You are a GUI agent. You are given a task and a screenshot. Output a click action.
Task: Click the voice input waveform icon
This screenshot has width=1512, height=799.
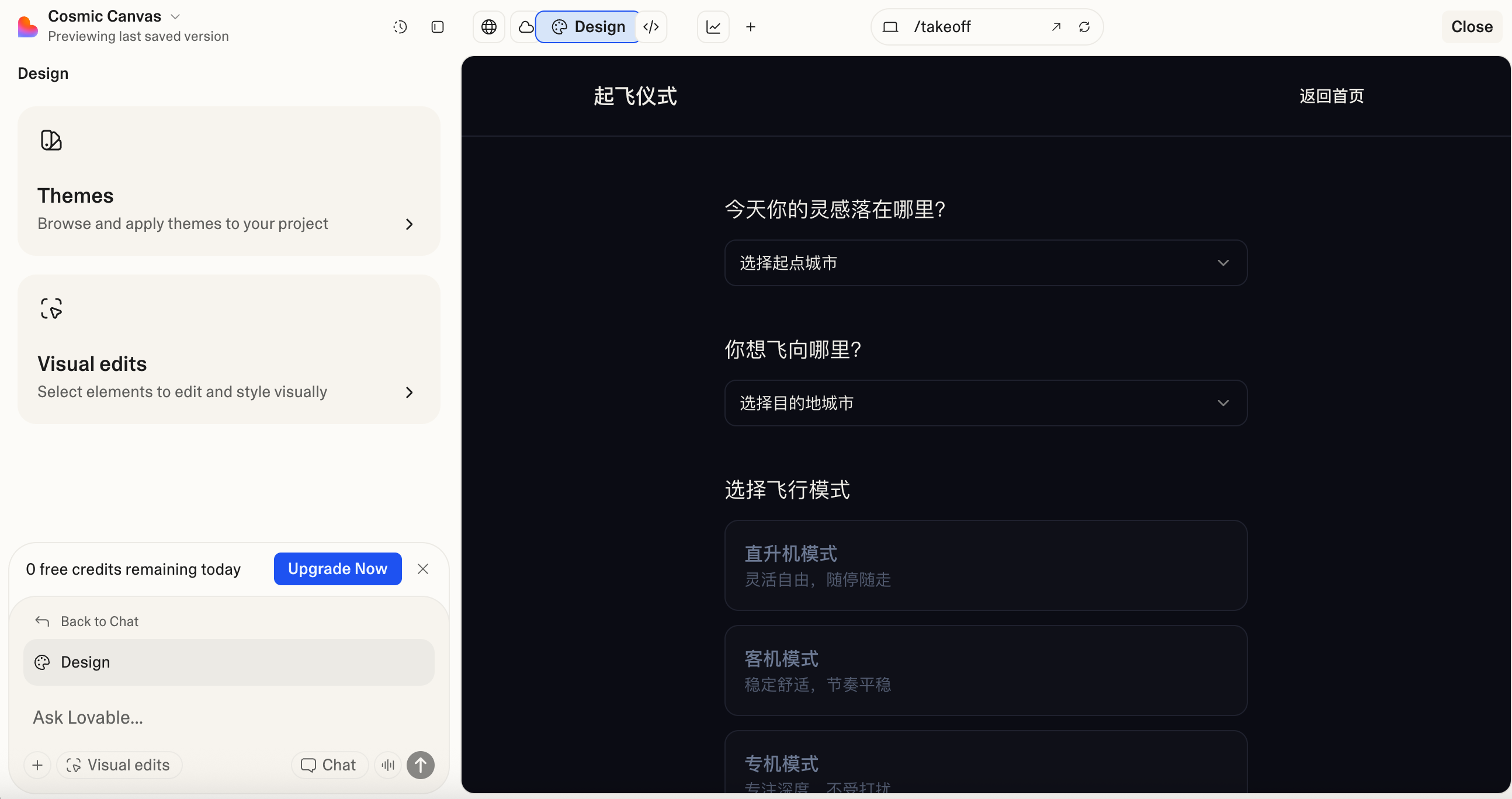coord(387,765)
